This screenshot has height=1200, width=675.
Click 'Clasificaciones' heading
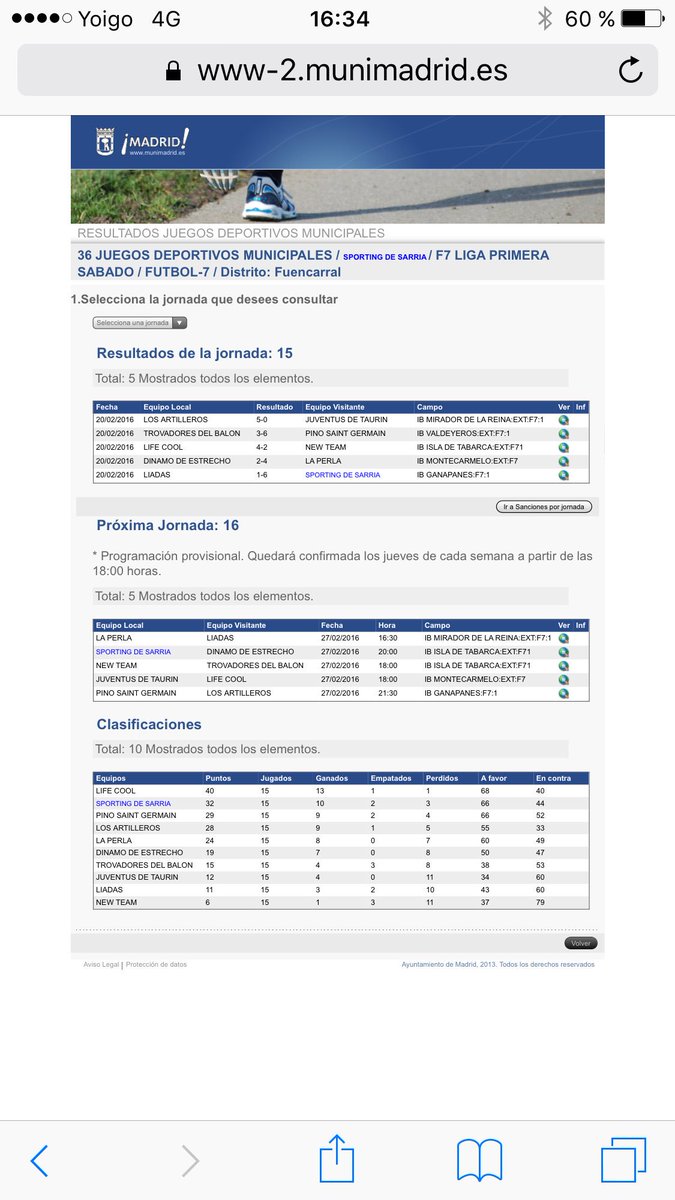point(149,724)
